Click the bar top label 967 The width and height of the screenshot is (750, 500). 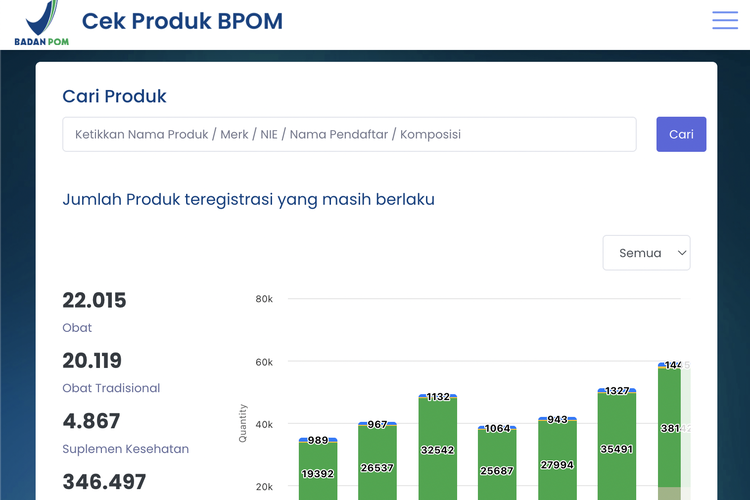(x=377, y=424)
